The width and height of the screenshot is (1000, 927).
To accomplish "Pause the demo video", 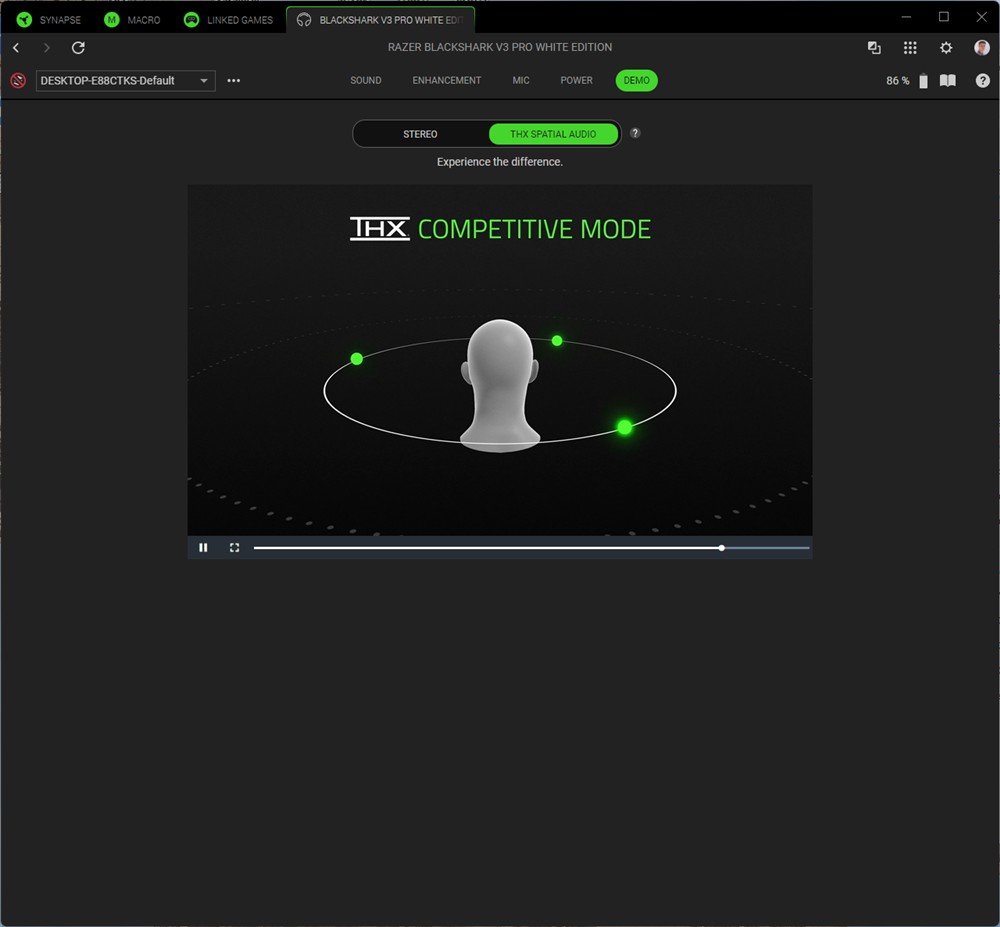I will point(203,548).
